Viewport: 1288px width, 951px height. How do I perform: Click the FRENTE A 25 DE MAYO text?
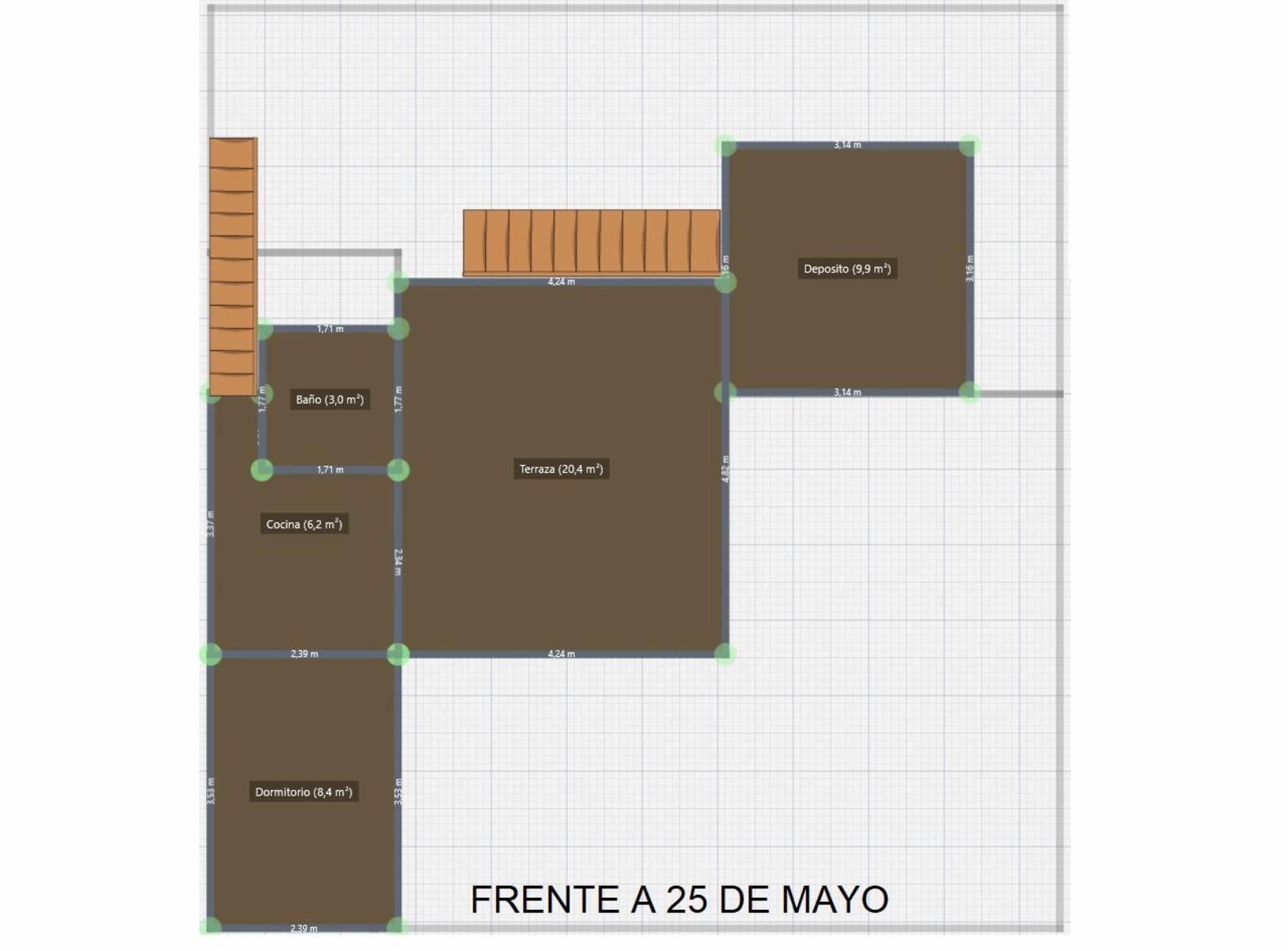click(x=679, y=899)
